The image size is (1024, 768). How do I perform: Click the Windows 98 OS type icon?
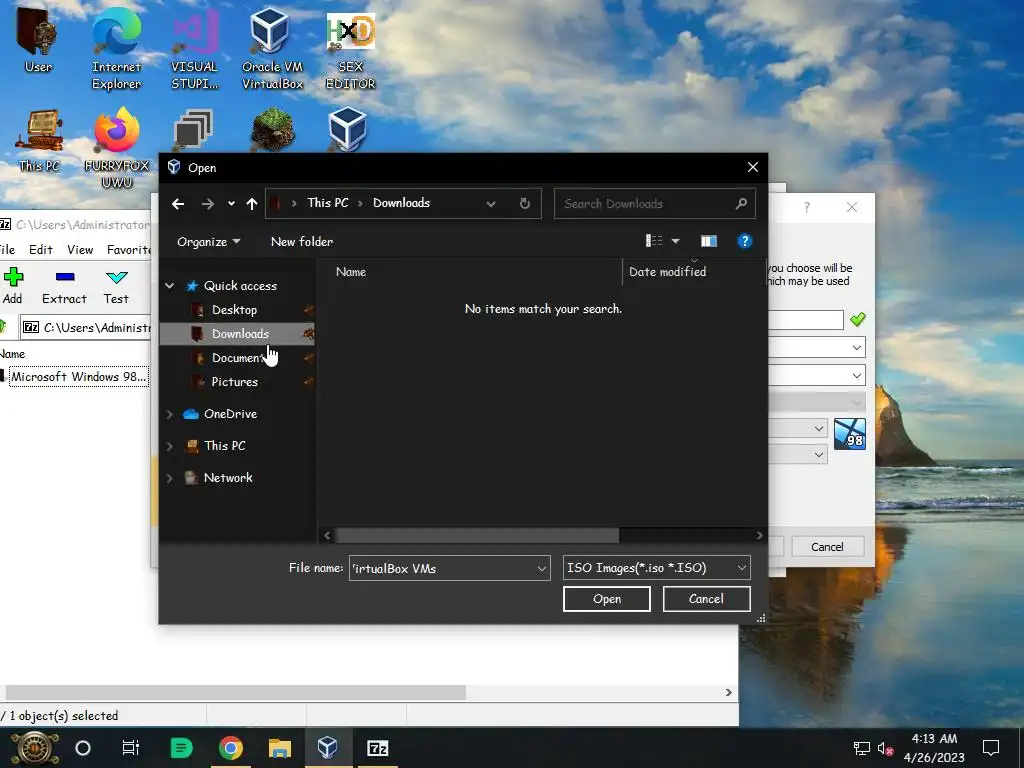tap(850, 434)
